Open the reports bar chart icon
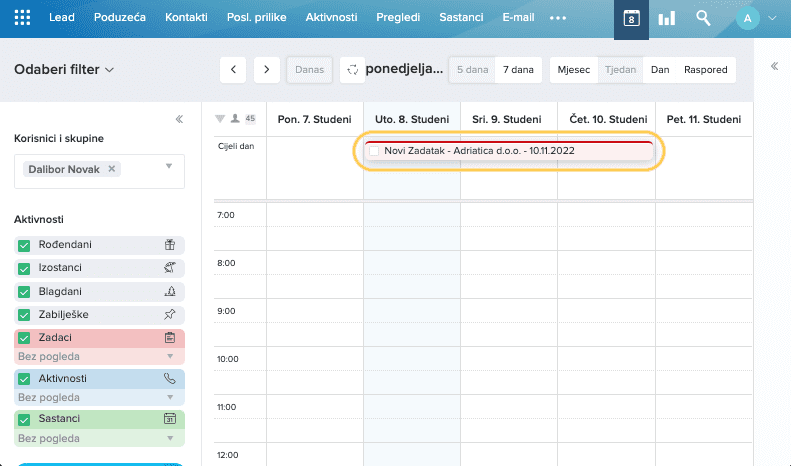This screenshot has width=791, height=466. 666,18
